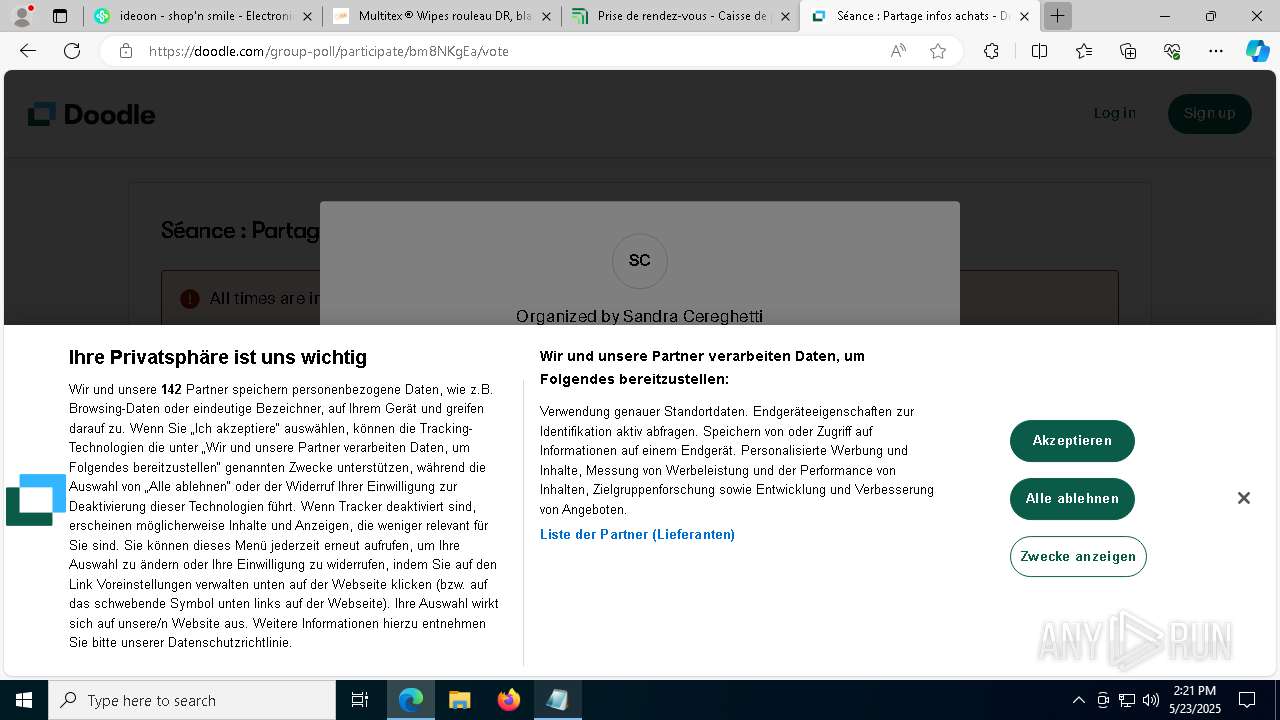Open a new browser tab

[1057, 16]
